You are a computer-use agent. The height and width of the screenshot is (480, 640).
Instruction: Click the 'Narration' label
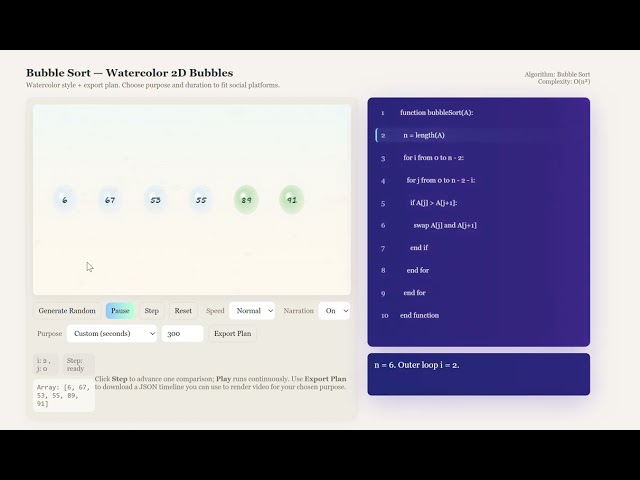298,311
